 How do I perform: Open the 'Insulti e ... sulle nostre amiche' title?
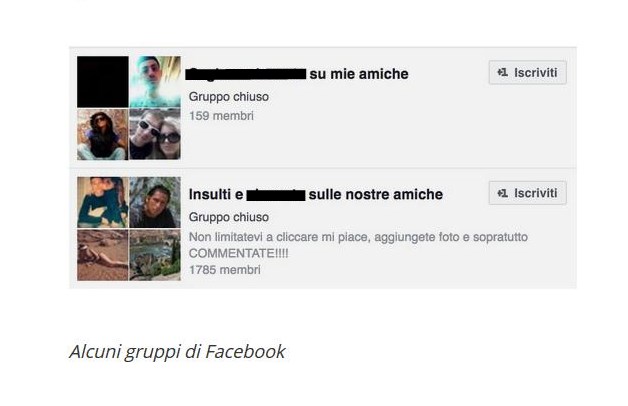(x=316, y=194)
